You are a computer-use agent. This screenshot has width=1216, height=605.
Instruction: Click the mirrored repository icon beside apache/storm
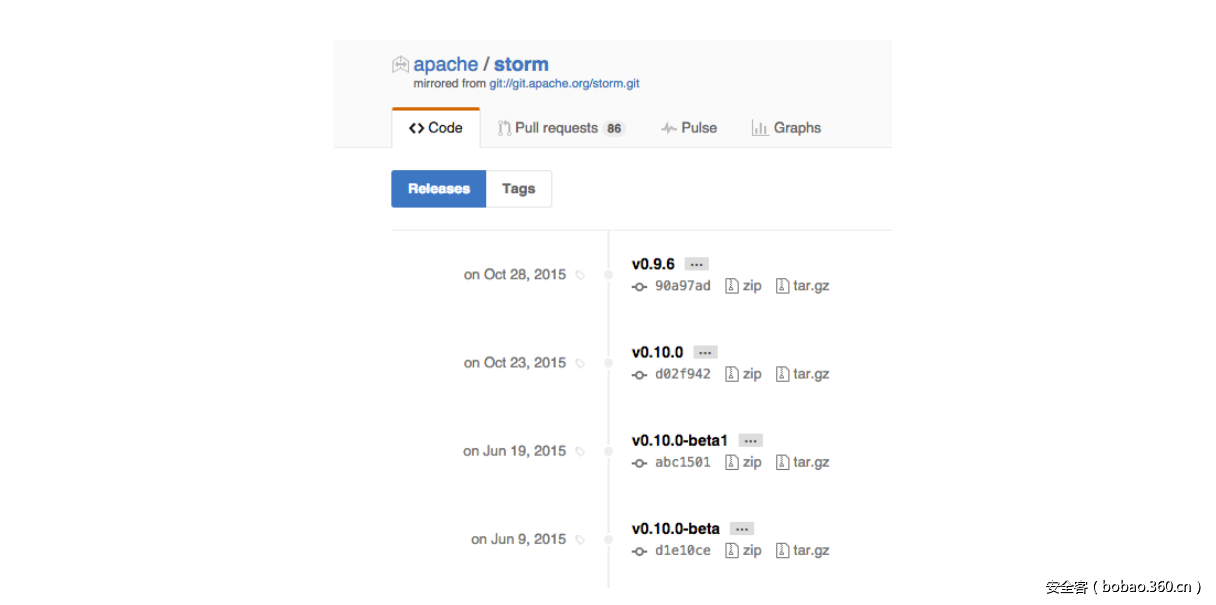click(x=400, y=63)
